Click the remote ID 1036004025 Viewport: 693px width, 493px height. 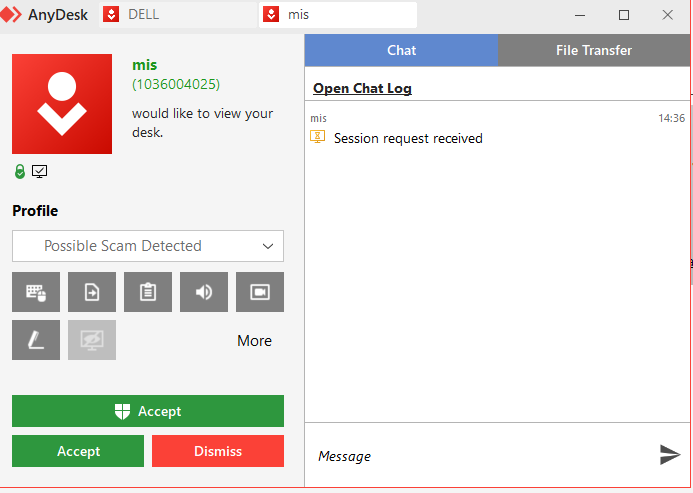pyautogui.click(x=176, y=84)
